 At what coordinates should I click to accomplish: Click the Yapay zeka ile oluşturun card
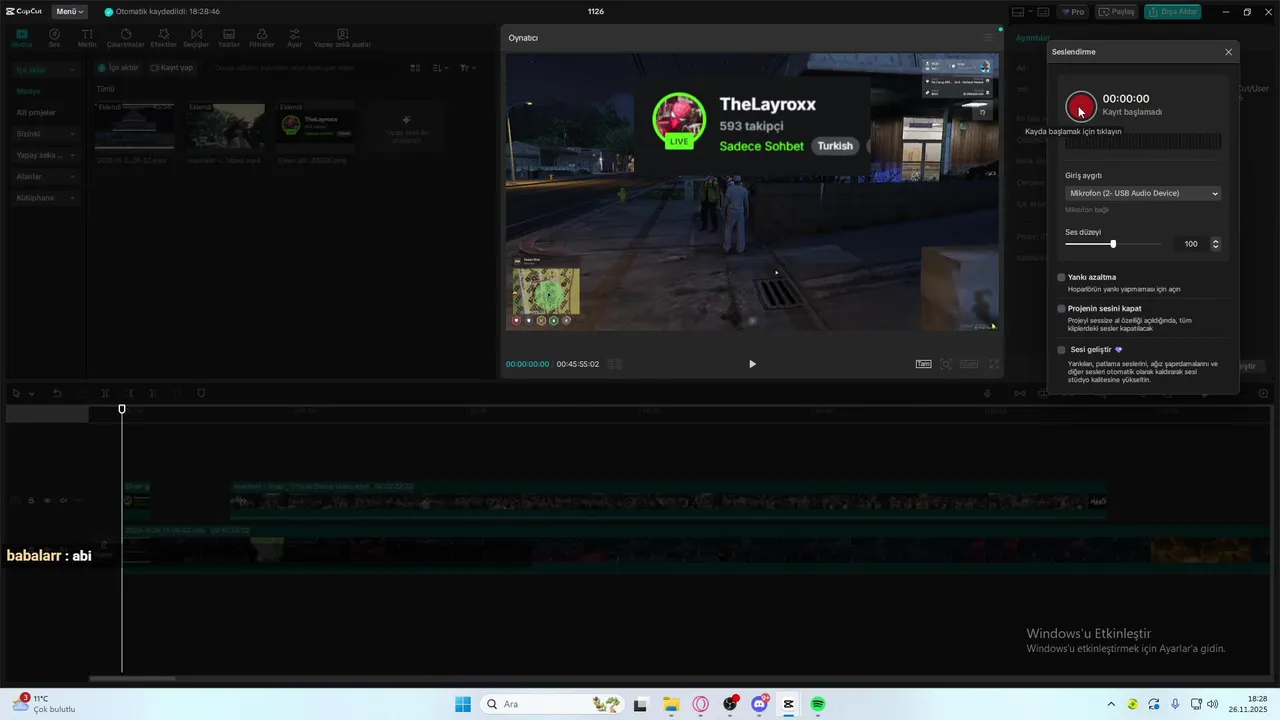[406, 125]
